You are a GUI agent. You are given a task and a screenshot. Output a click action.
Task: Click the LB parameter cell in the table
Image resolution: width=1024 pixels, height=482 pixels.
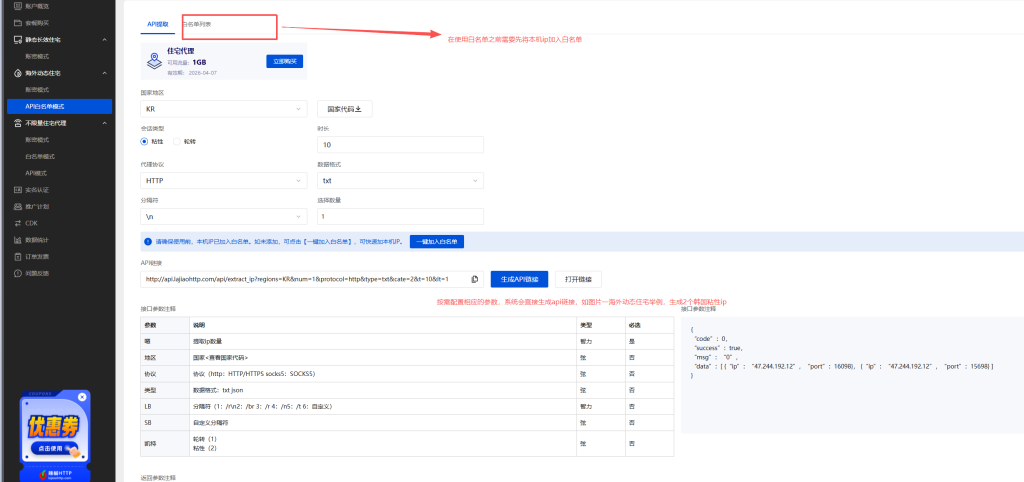point(165,406)
